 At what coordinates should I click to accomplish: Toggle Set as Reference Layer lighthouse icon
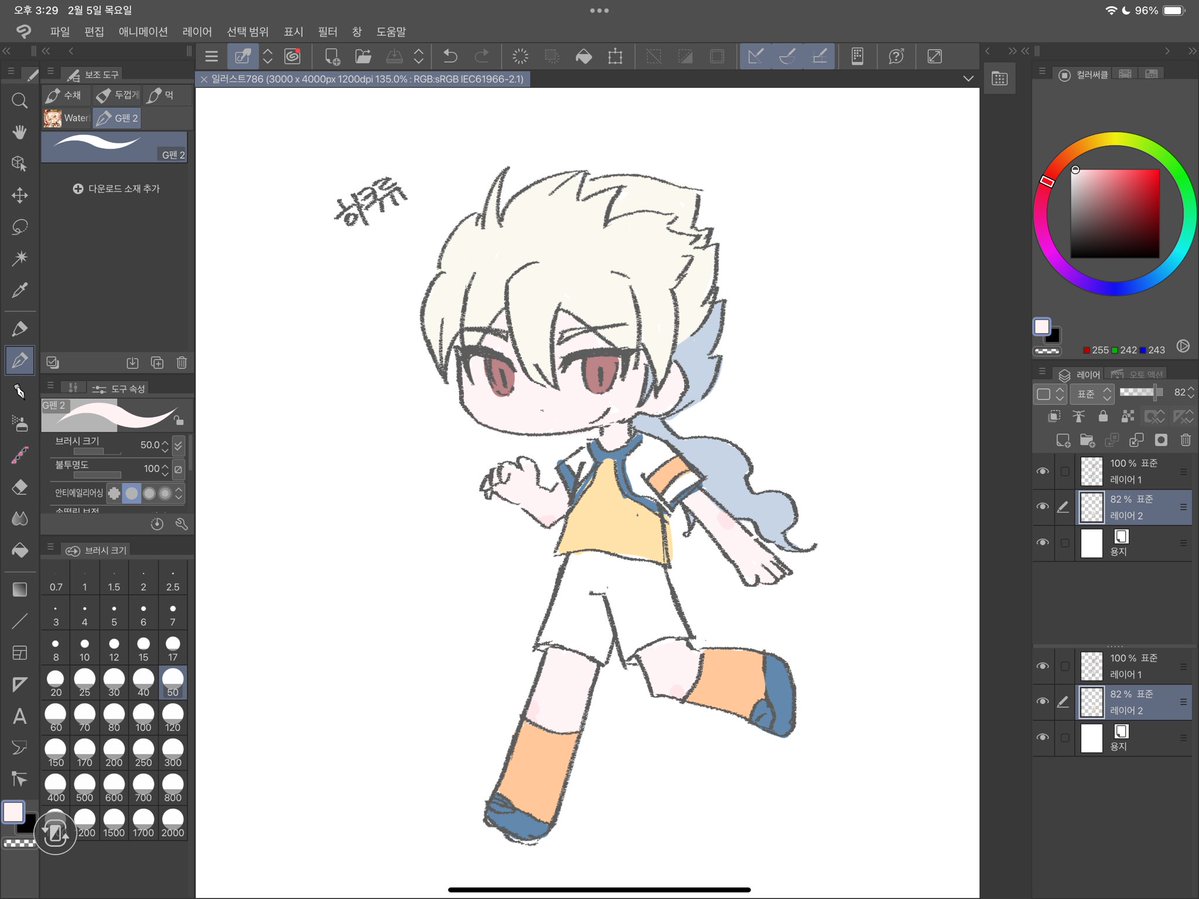1078,416
